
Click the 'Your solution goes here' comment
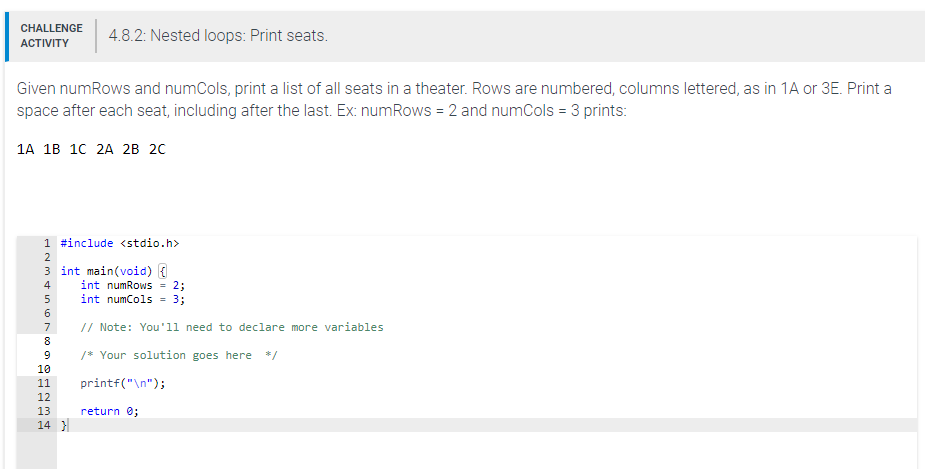(177, 355)
